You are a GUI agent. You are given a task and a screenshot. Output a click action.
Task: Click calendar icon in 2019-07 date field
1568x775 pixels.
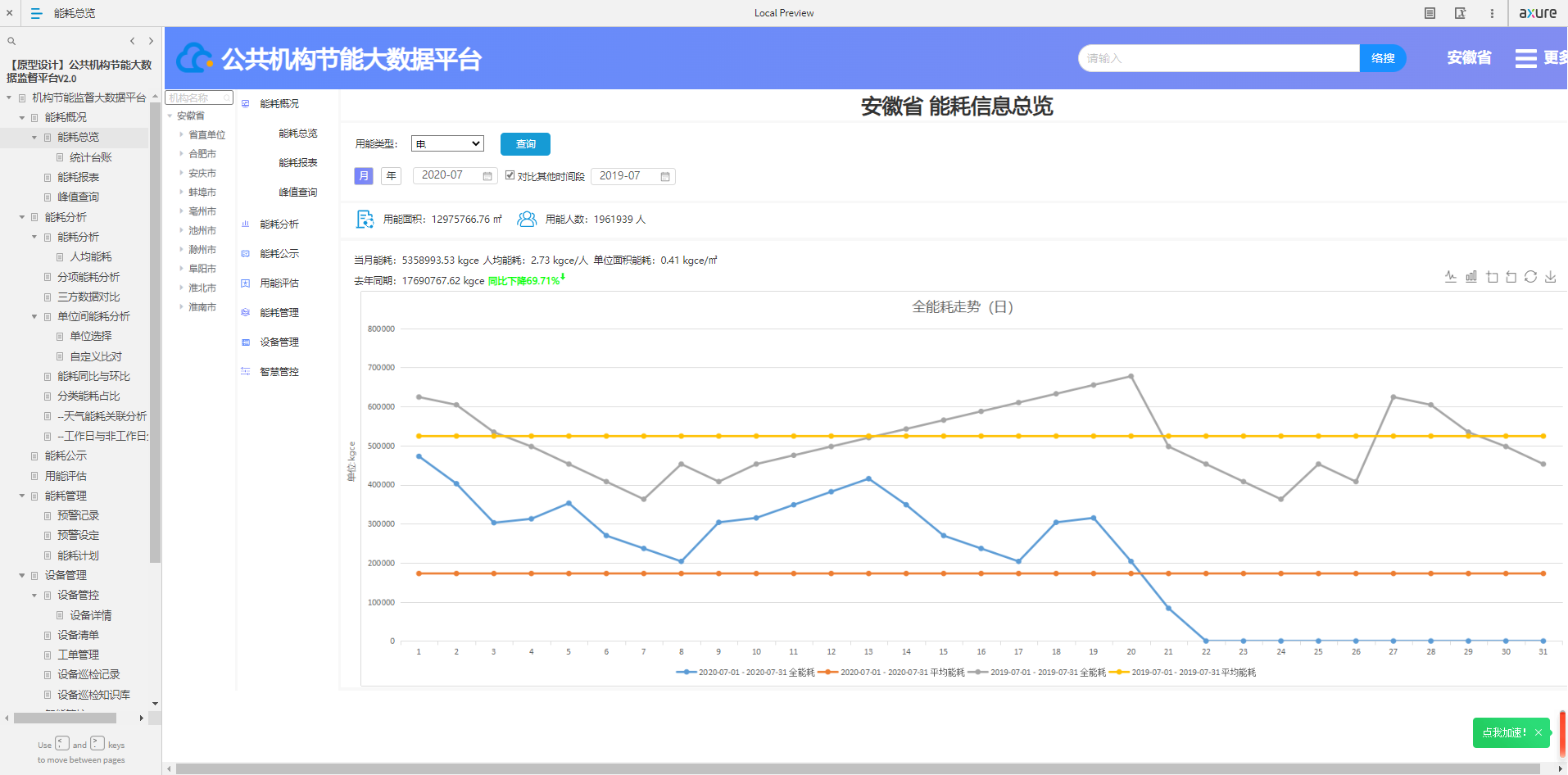[665, 176]
